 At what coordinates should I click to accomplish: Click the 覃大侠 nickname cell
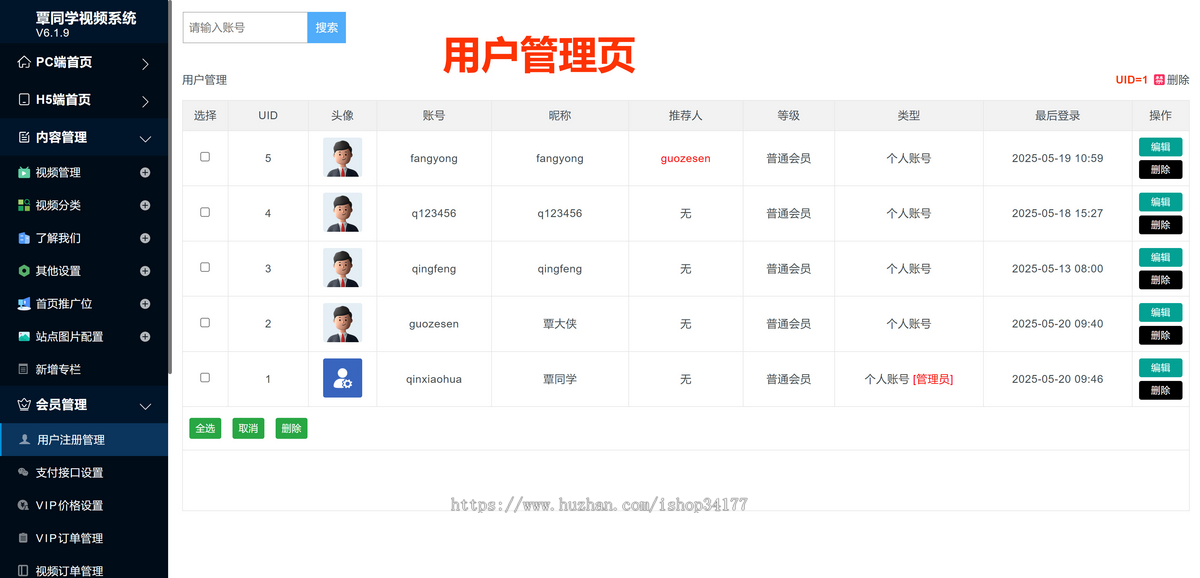coord(559,324)
